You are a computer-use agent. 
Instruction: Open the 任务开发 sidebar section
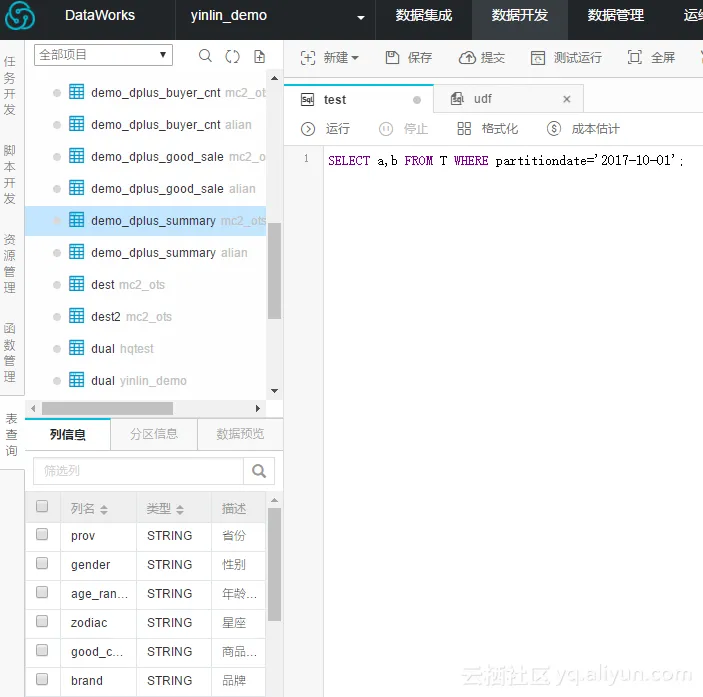click(10, 85)
